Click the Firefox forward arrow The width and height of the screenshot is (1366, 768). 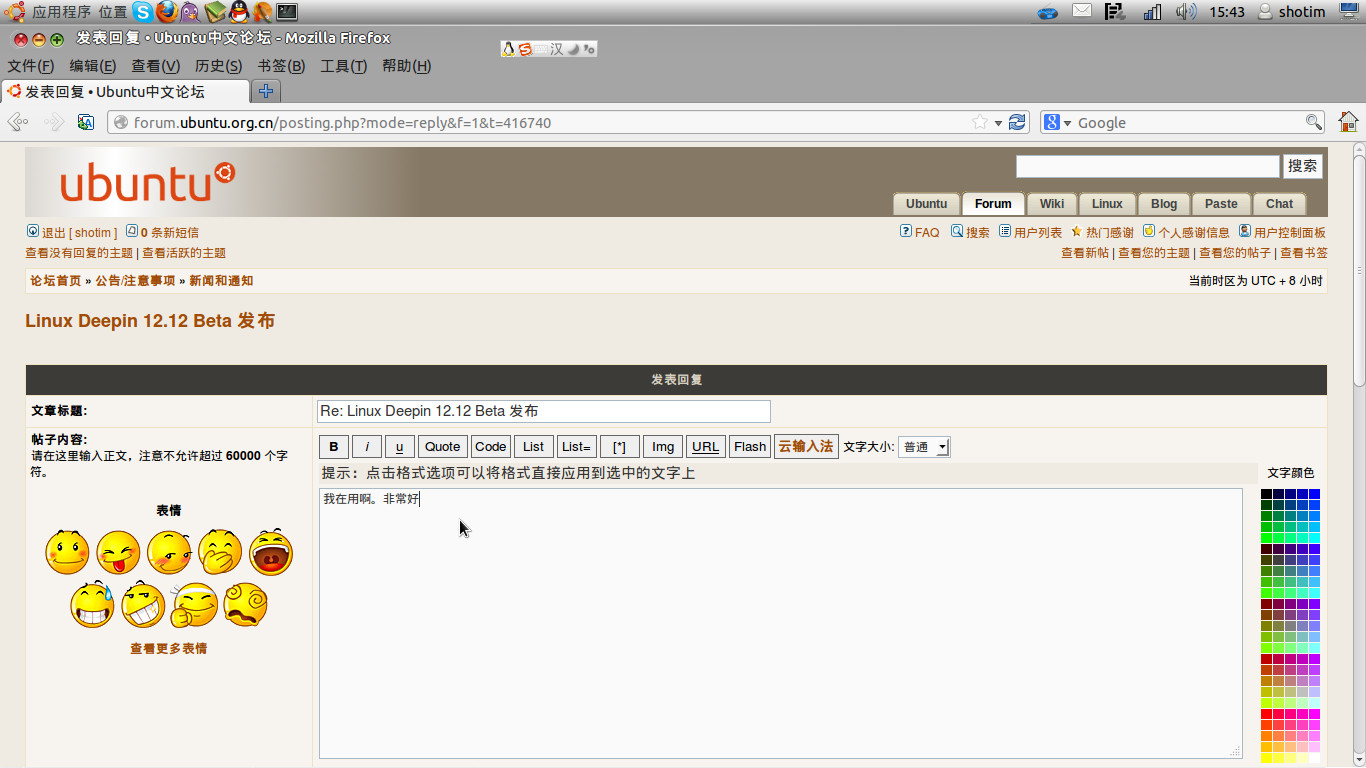point(54,122)
